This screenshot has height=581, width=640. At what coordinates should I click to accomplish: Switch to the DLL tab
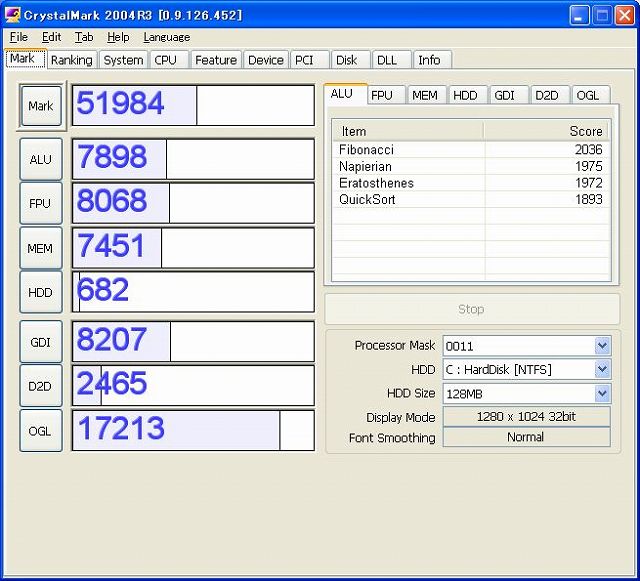pos(391,60)
